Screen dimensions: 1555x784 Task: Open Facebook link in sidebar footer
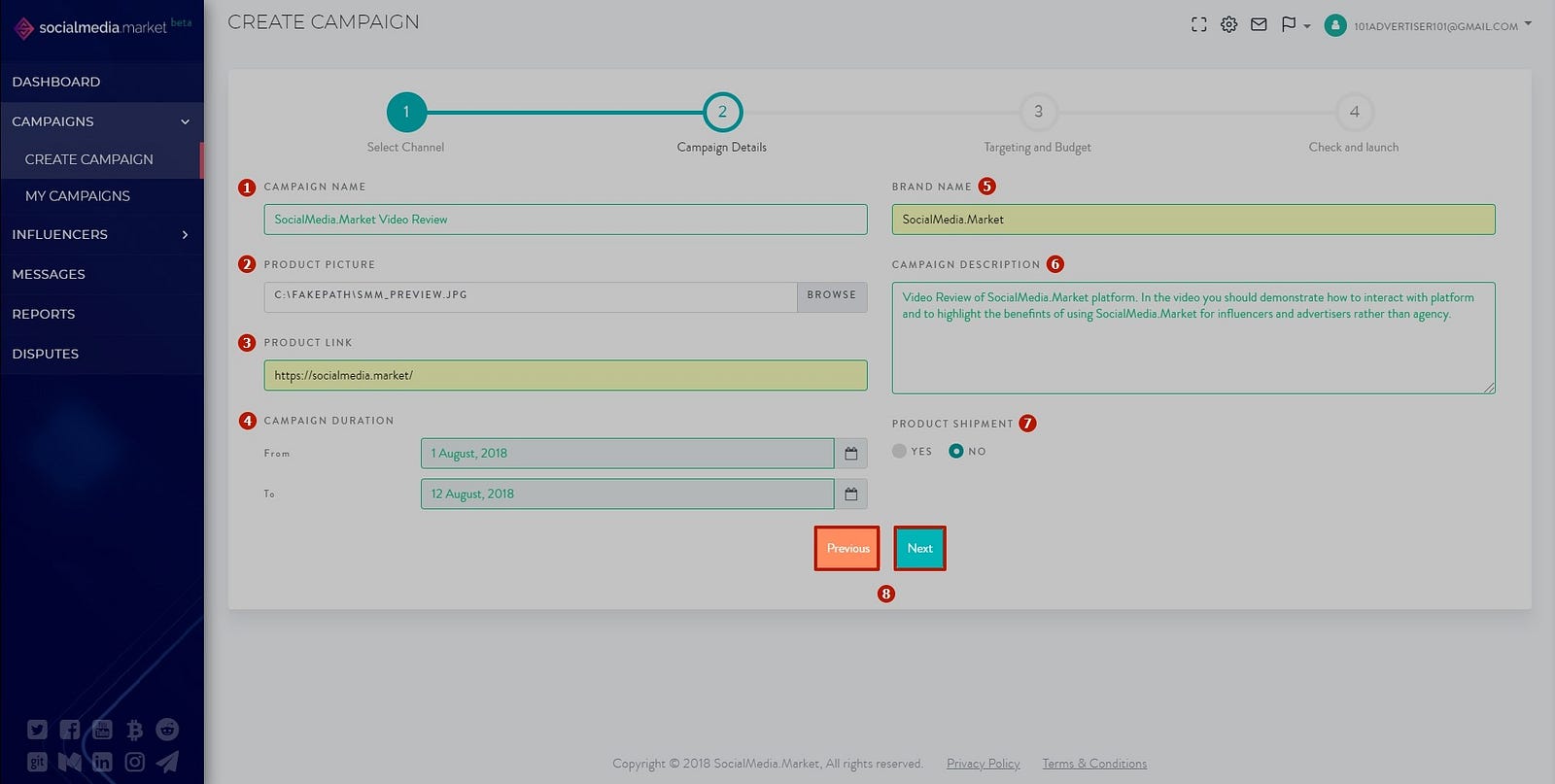click(x=70, y=730)
